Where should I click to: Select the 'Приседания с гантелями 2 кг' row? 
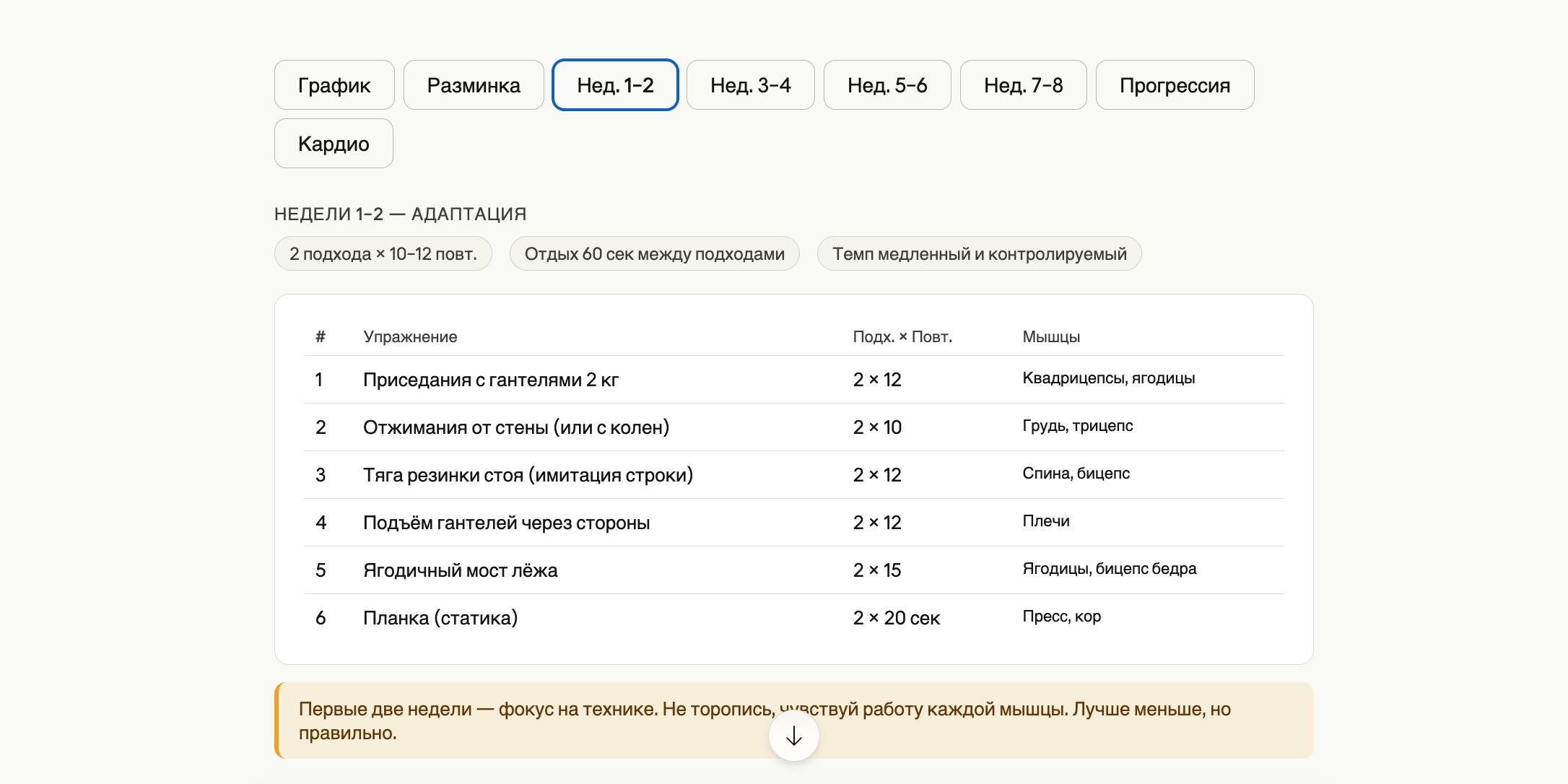[x=491, y=380]
